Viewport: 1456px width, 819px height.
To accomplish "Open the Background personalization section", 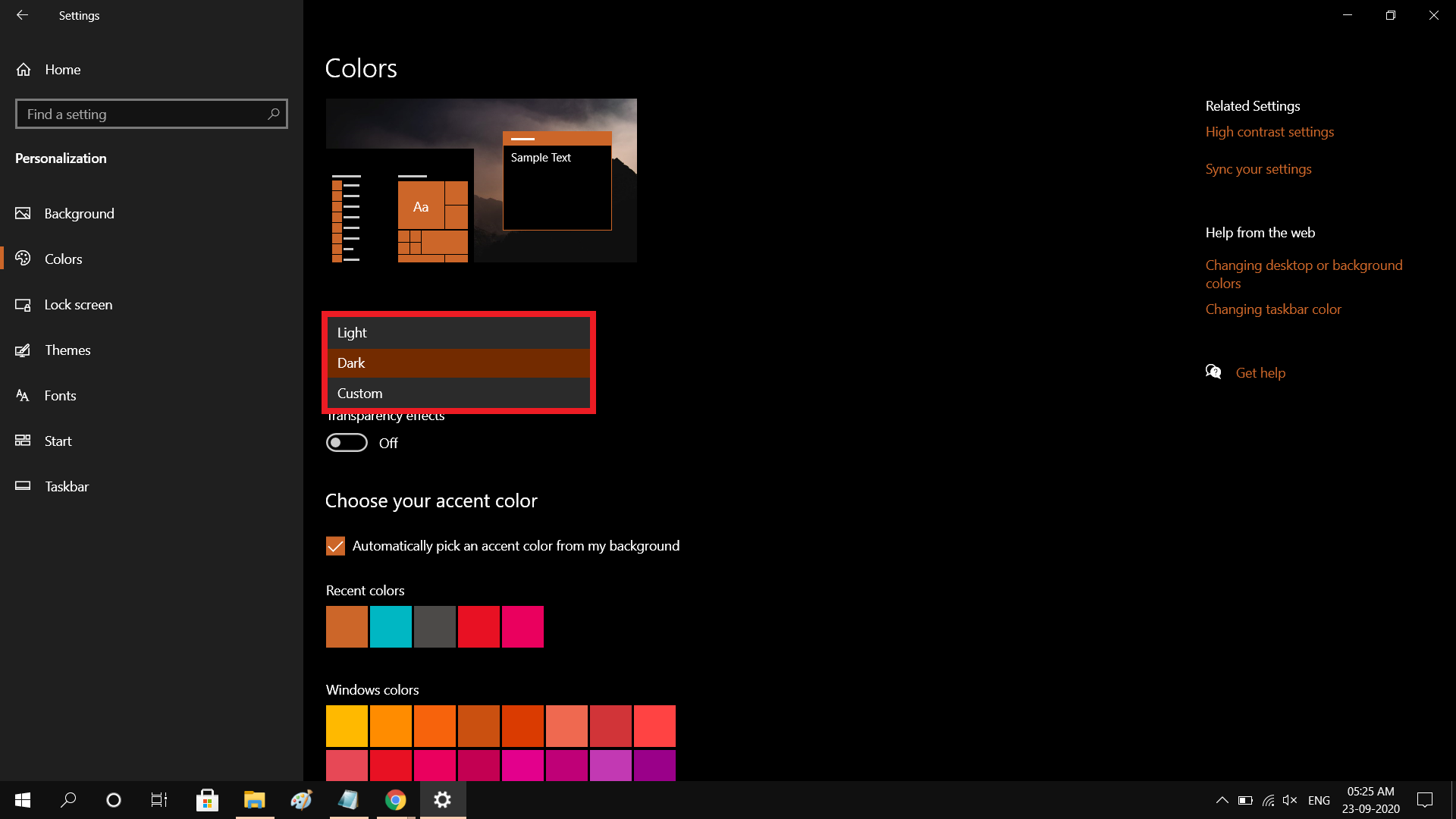I will click(x=79, y=213).
